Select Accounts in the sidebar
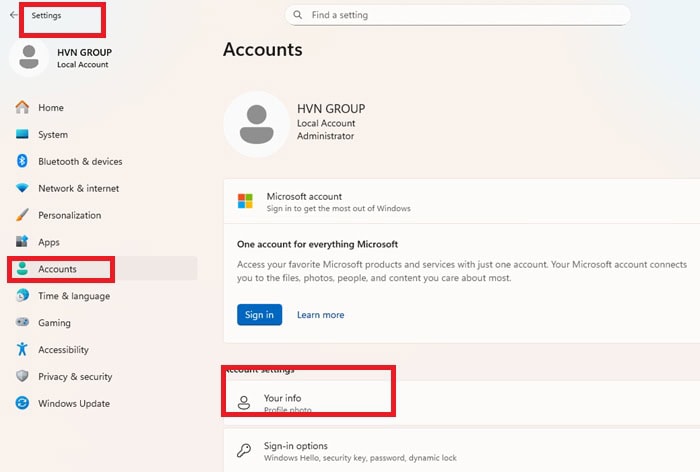The height and width of the screenshot is (472, 700). (57, 269)
